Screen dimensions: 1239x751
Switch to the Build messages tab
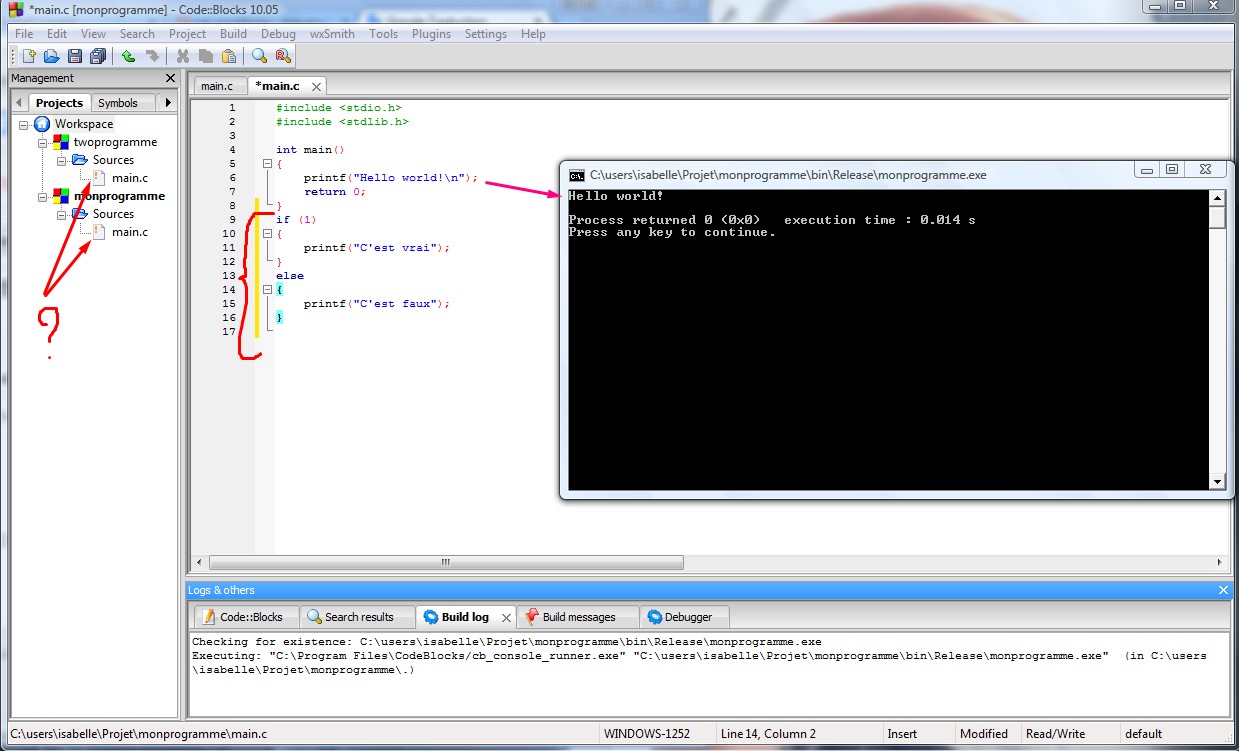(570, 617)
